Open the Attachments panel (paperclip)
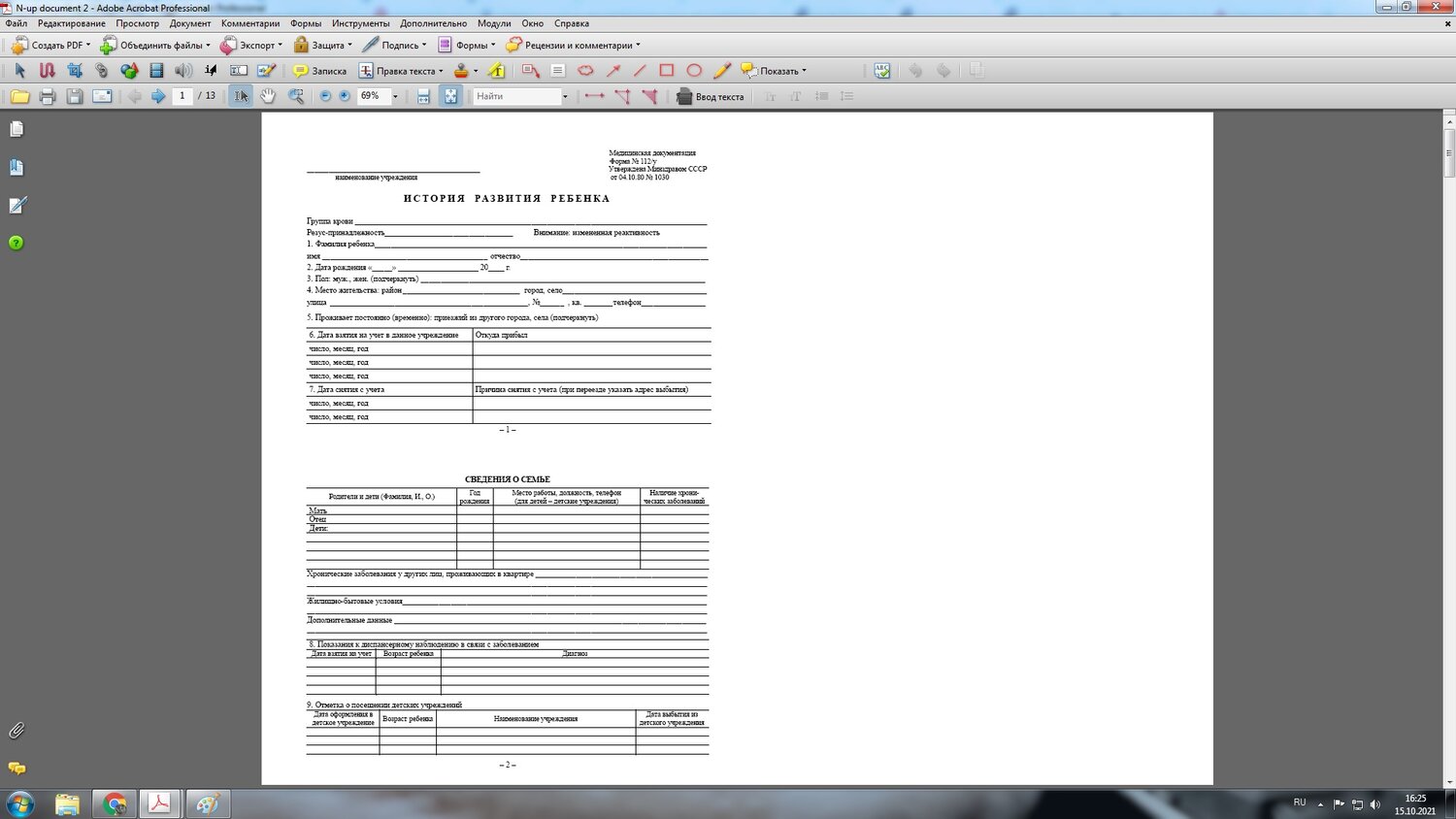This screenshot has width=1456, height=819. click(17, 731)
